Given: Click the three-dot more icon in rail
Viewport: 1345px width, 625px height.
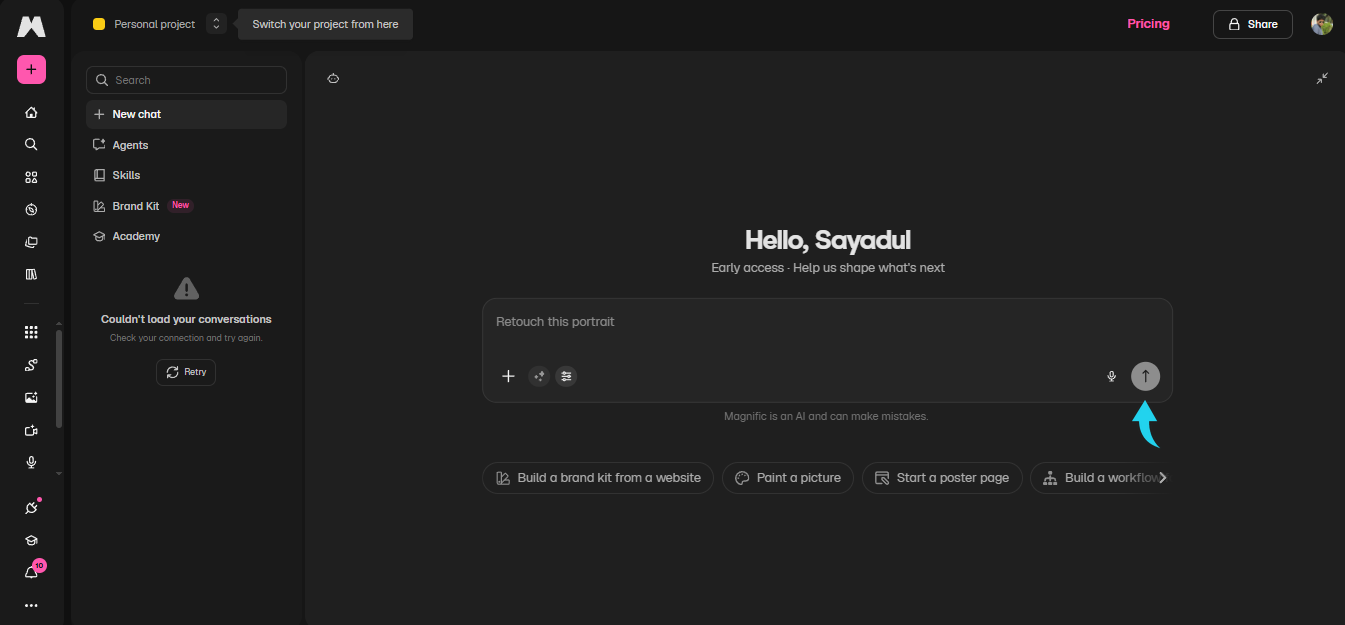Looking at the screenshot, I should coord(31,605).
